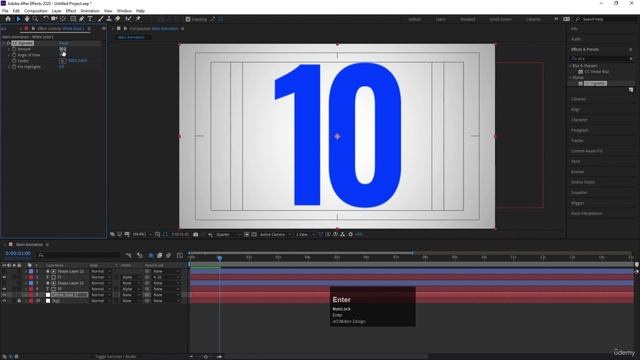Select the Selection (arrow) tool

point(18,19)
